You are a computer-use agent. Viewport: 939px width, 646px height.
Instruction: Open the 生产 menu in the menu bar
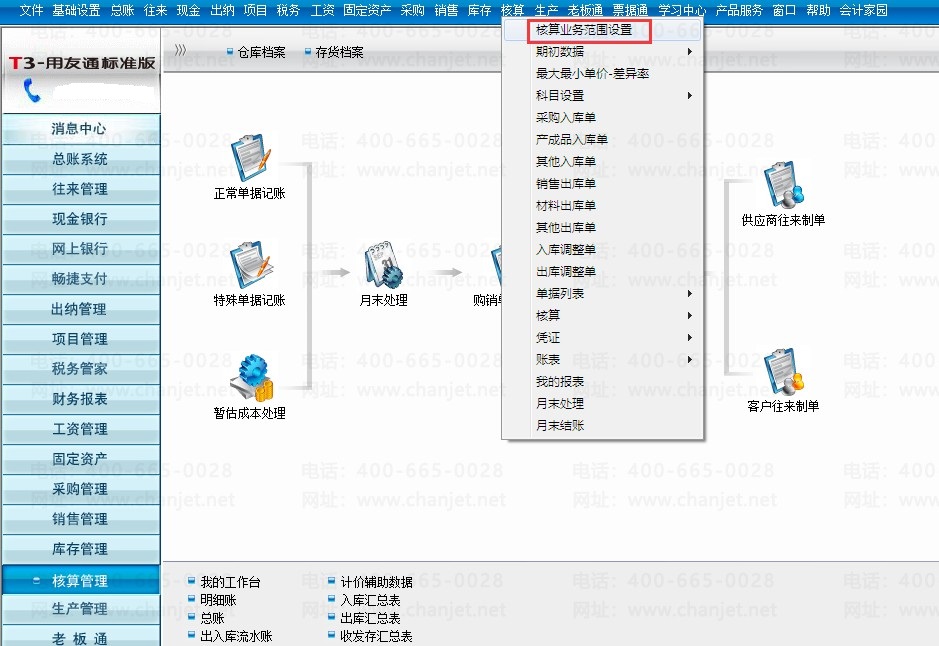coord(546,10)
